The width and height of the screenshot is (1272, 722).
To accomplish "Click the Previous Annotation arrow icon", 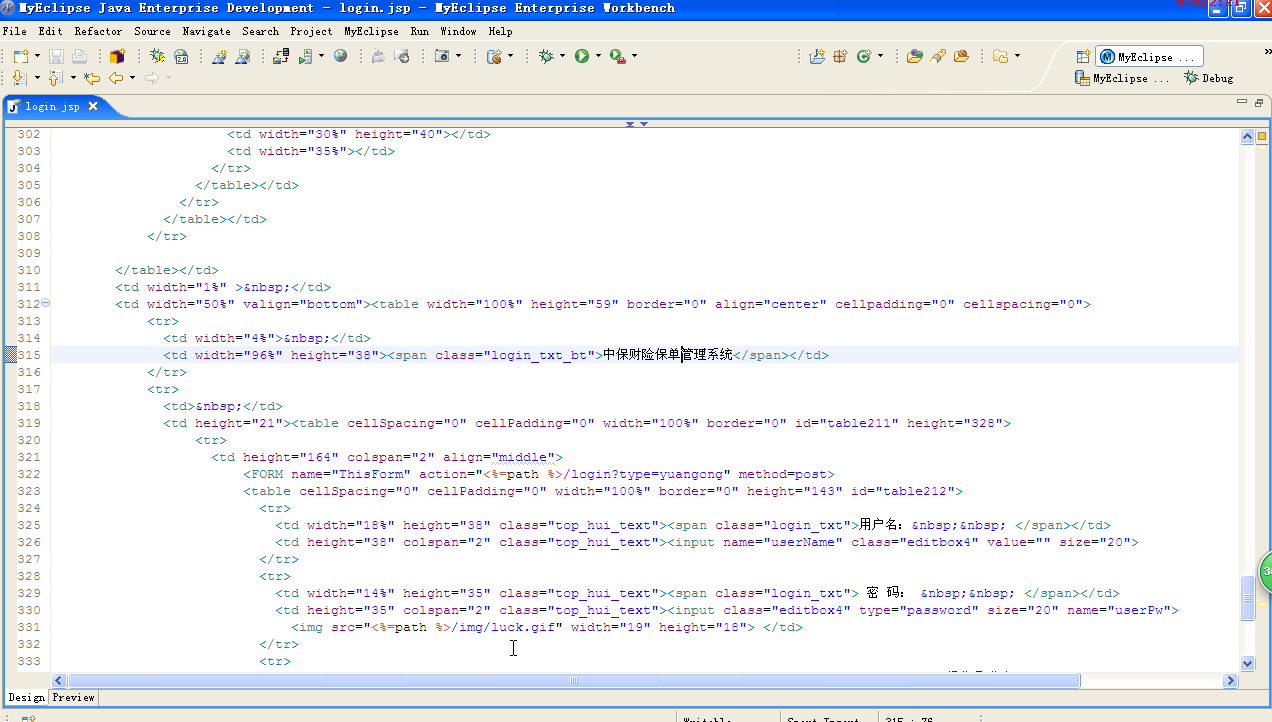I will pyautogui.click(x=56, y=77).
